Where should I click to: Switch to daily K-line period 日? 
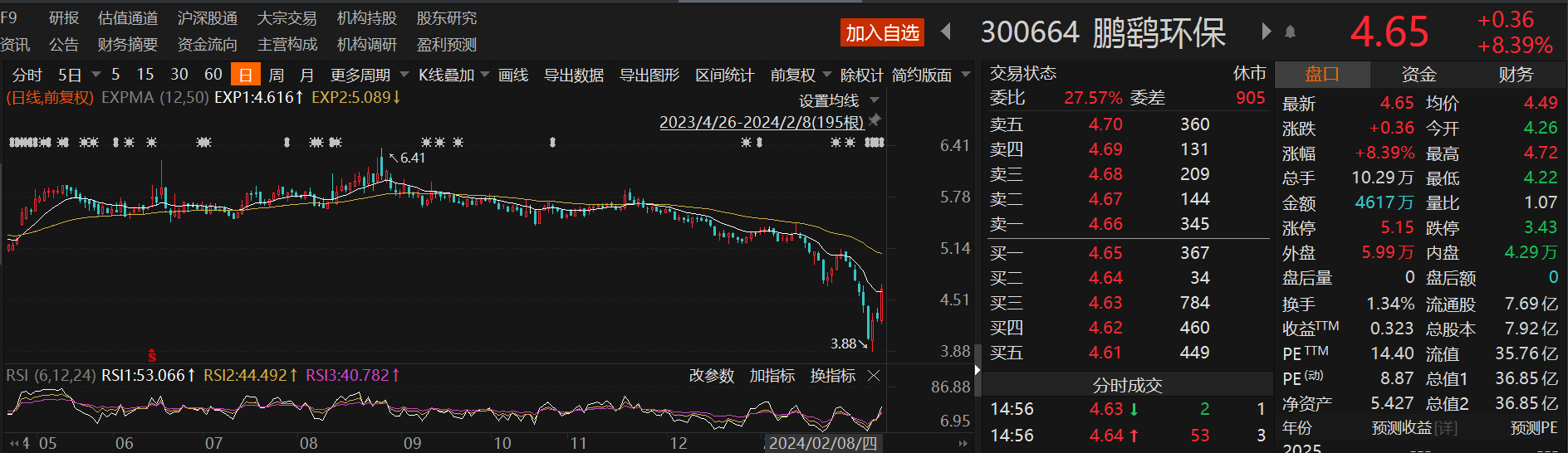tap(245, 75)
